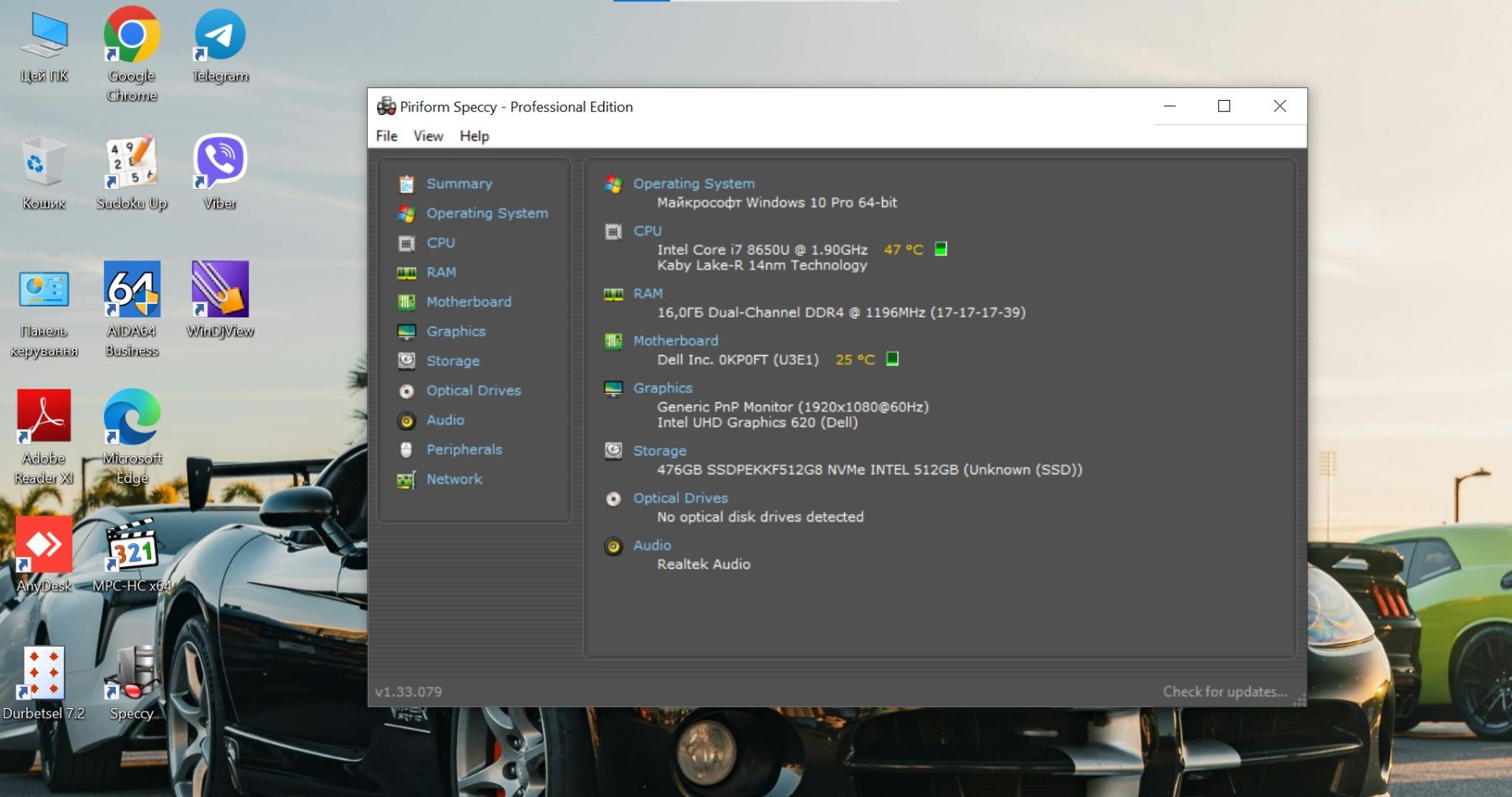
Task: Click the Graphics monitor icon in sidebar
Action: coord(407,332)
